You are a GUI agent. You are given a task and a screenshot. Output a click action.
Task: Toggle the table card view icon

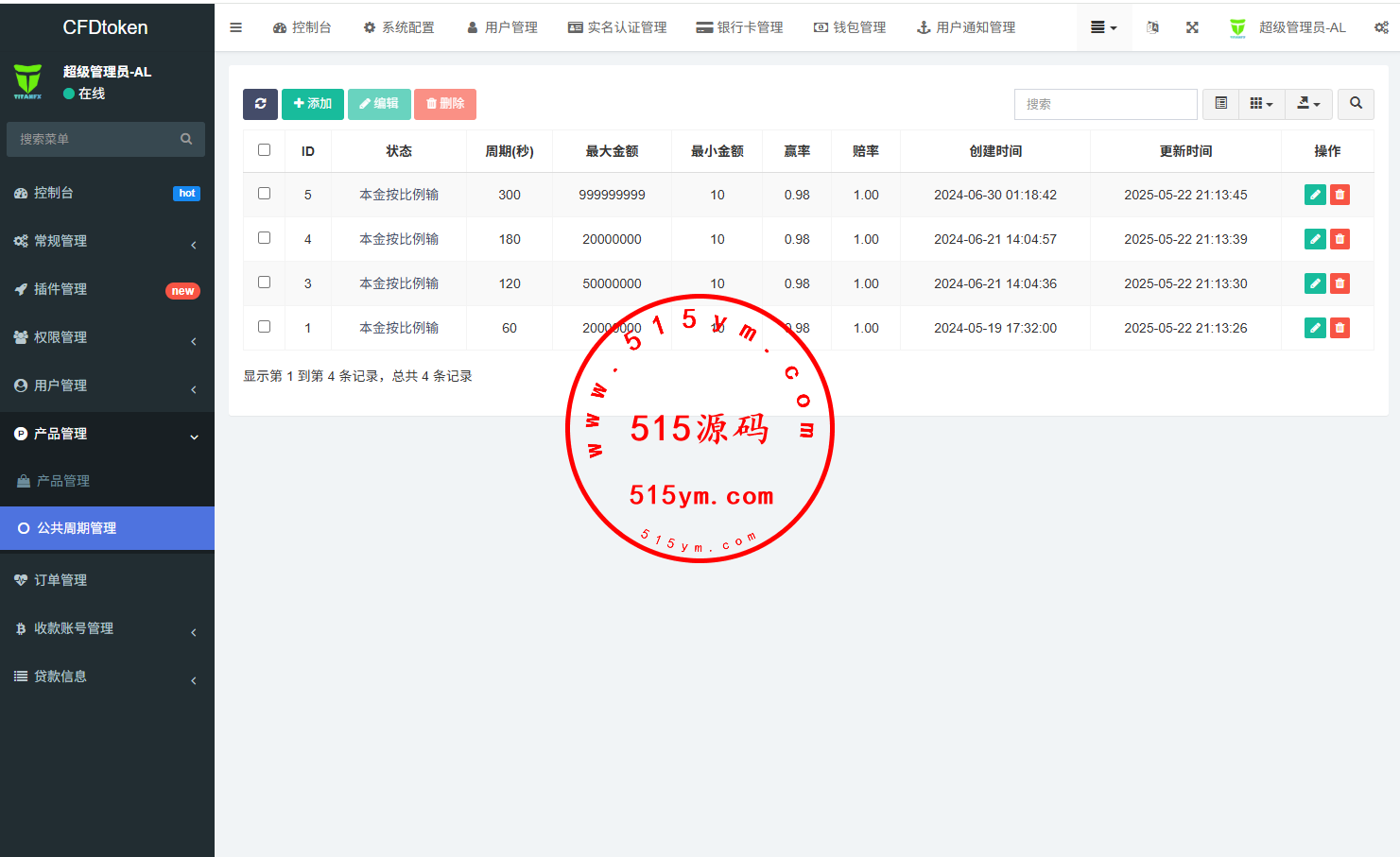point(1220,104)
